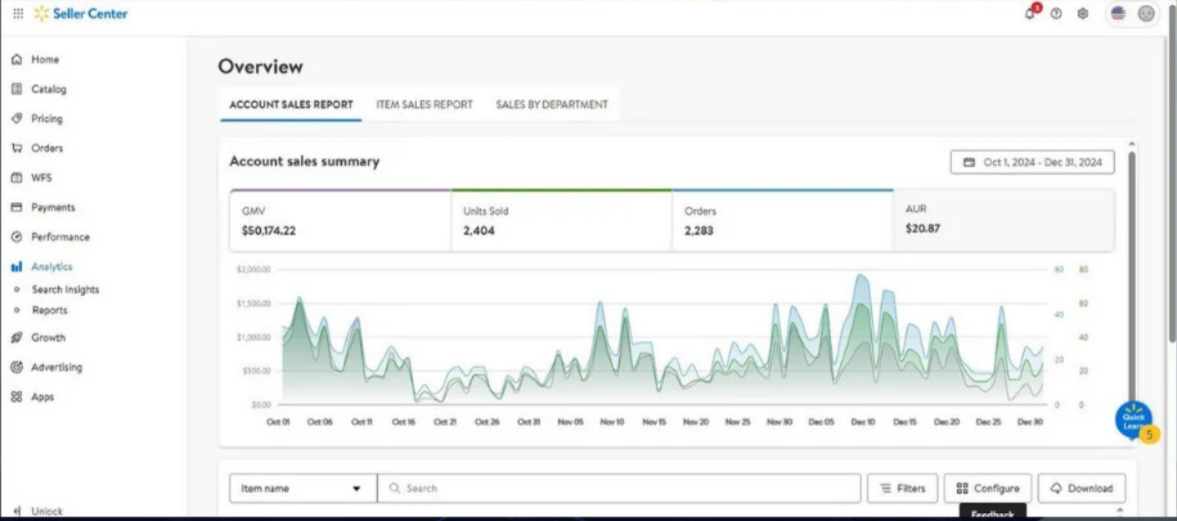Expand the Item name dropdown

[302, 488]
